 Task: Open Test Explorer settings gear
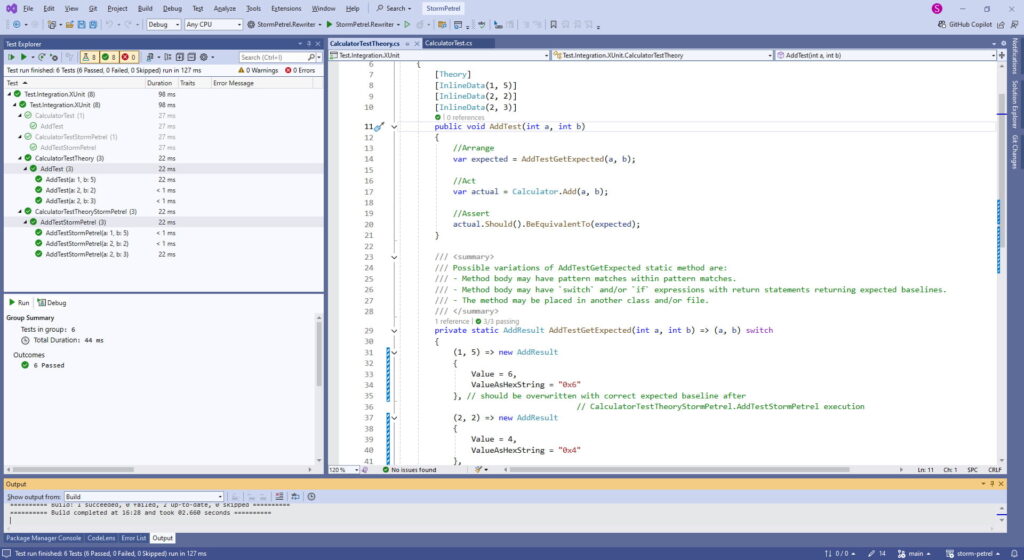[x=202, y=57]
